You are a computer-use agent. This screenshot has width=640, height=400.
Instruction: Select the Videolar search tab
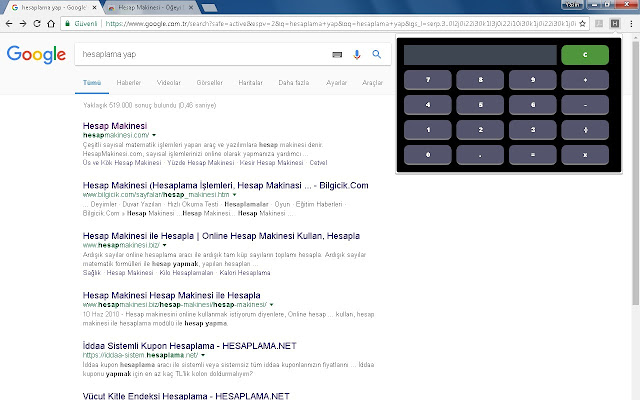tap(169, 83)
